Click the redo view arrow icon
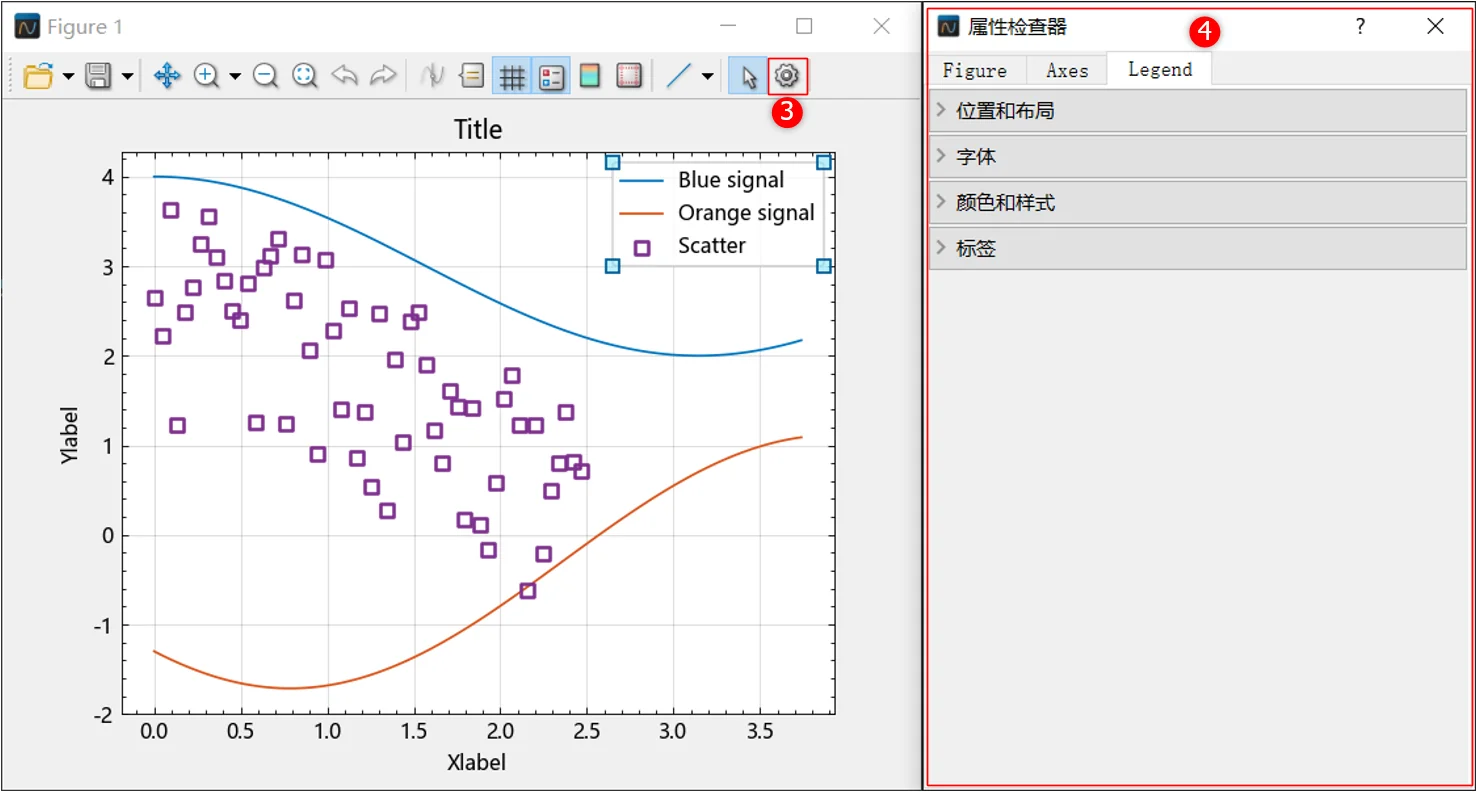This screenshot has height=792, width=1477. point(383,76)
